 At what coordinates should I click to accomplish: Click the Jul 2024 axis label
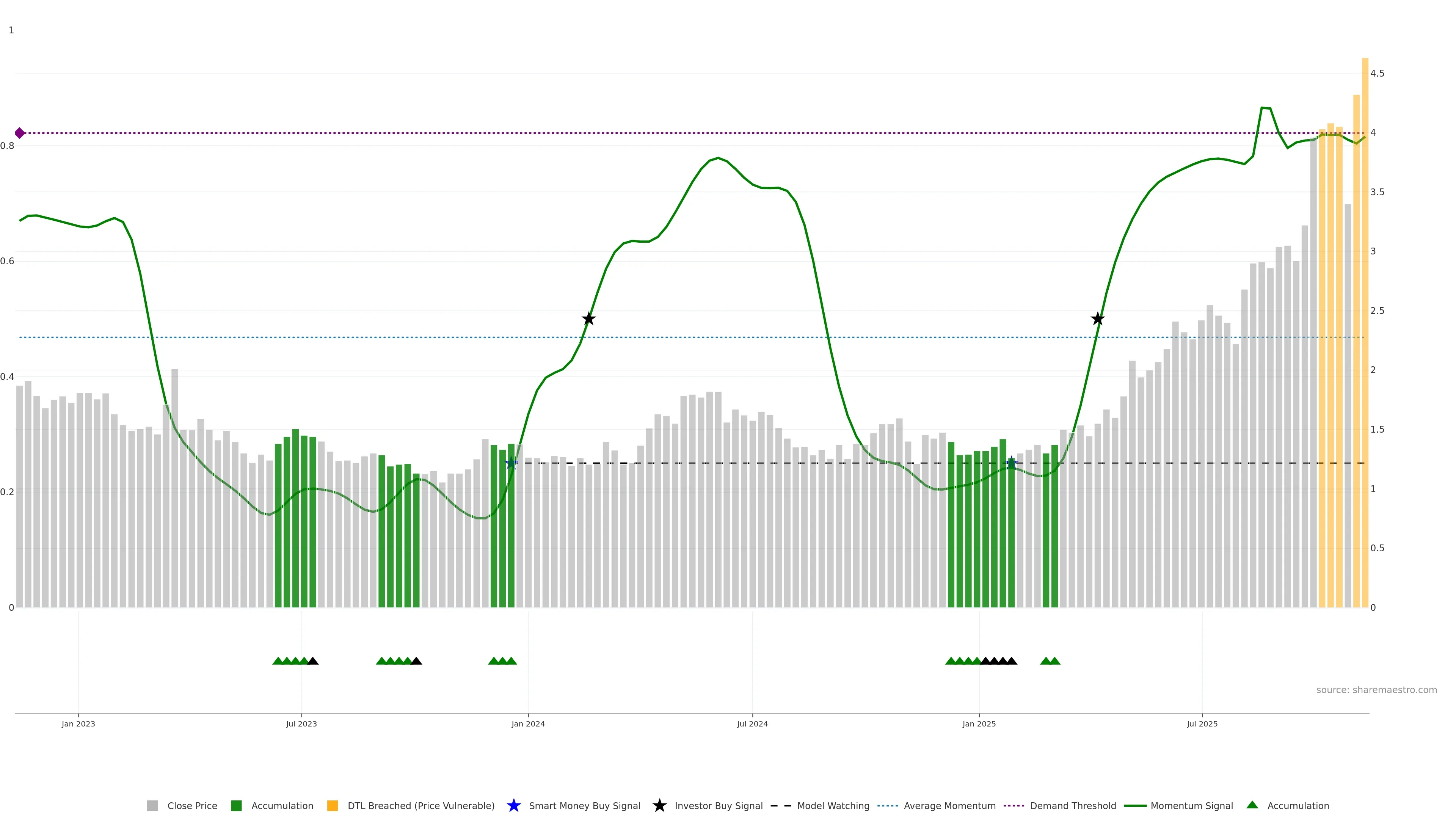click(x=752, y=724)
